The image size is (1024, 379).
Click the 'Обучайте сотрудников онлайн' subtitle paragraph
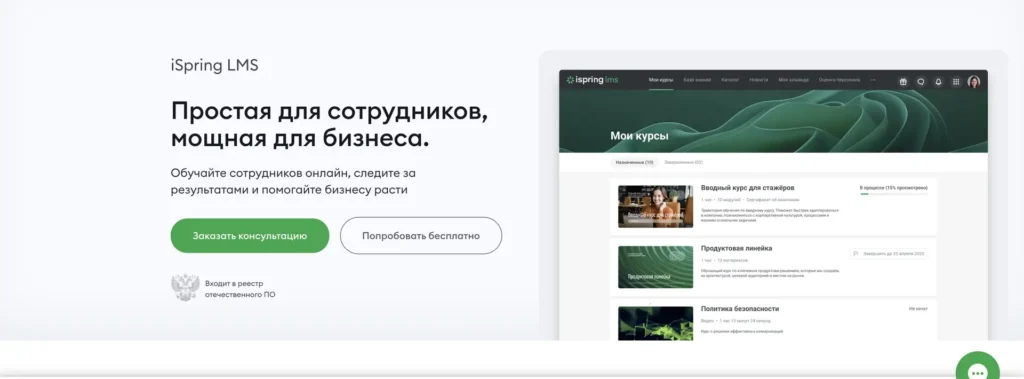[293, 181]
